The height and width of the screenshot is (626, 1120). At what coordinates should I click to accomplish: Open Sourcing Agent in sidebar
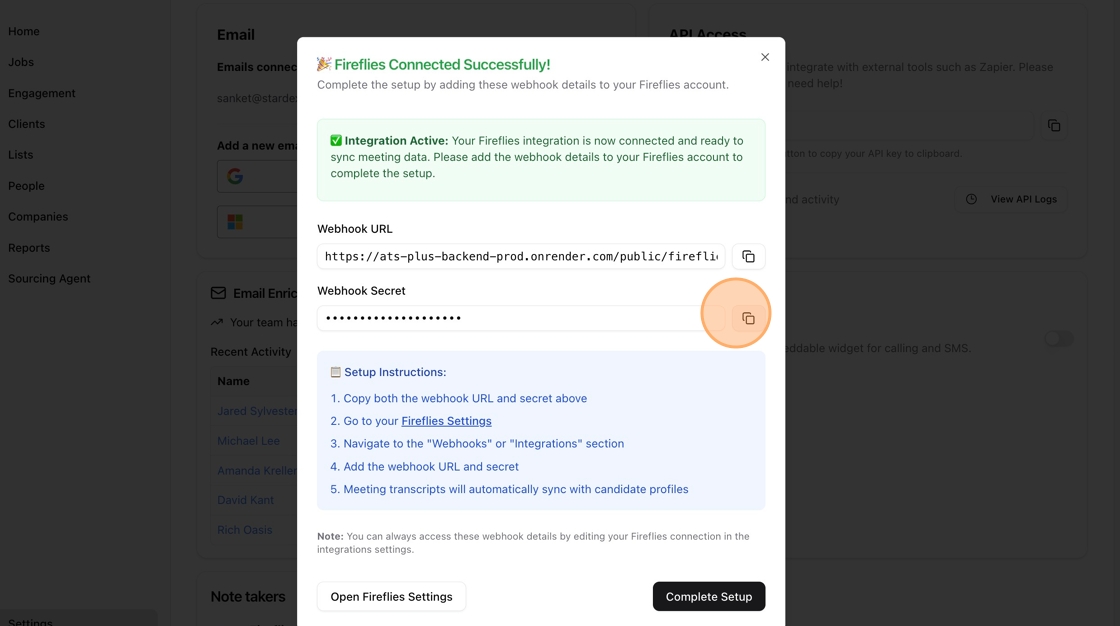[49, 279]
